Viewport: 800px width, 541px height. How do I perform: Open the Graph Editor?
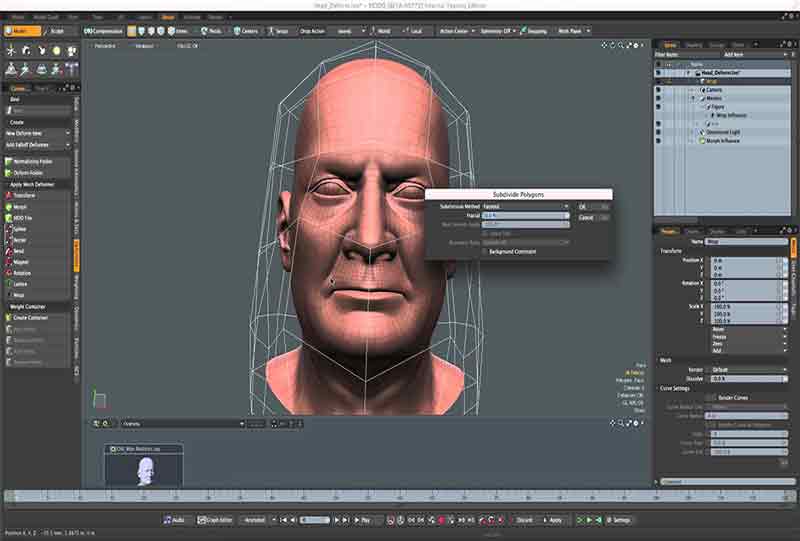point(215,520)
